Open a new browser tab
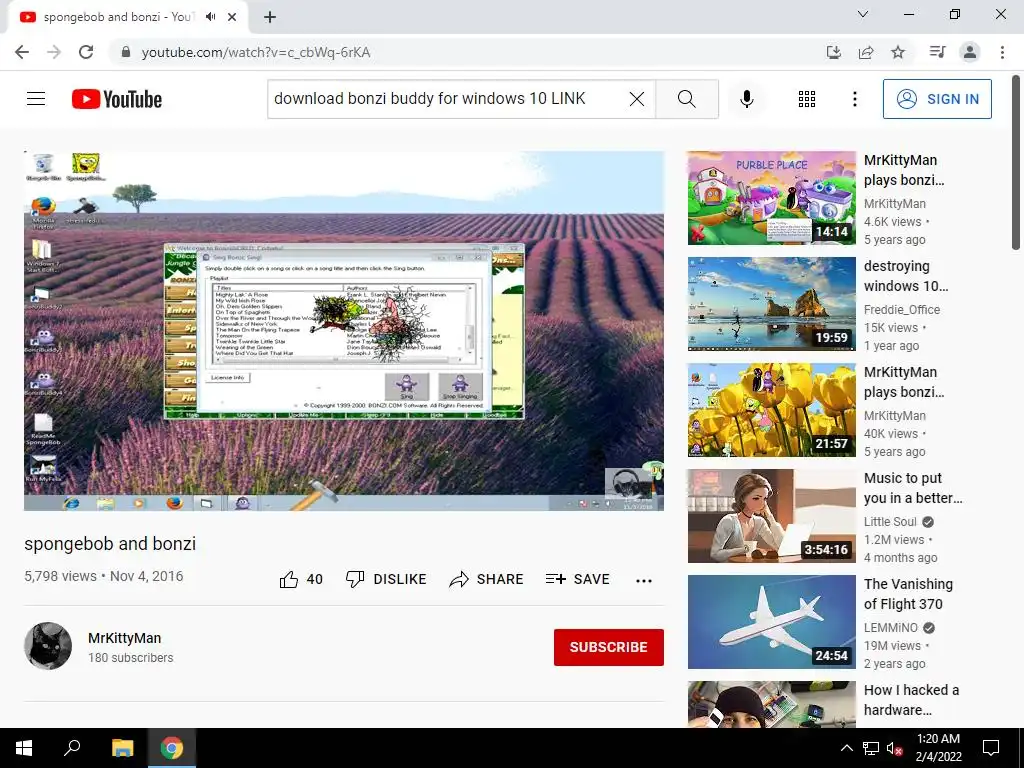 click(270, 17)
